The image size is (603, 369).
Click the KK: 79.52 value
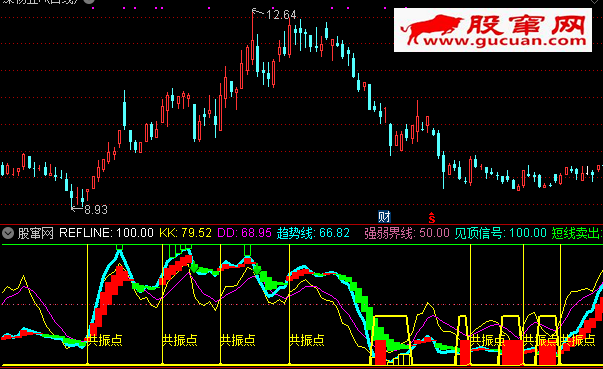pos(185,233)
